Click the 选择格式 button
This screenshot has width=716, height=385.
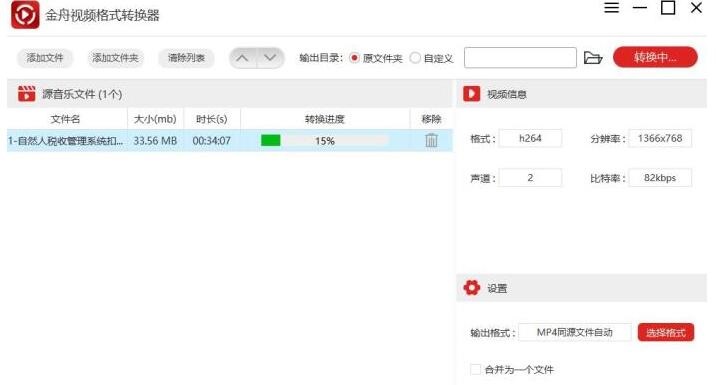(666, 332)
